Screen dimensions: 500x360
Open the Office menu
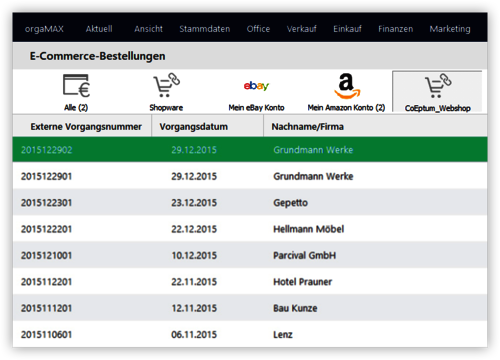[258, 29]
